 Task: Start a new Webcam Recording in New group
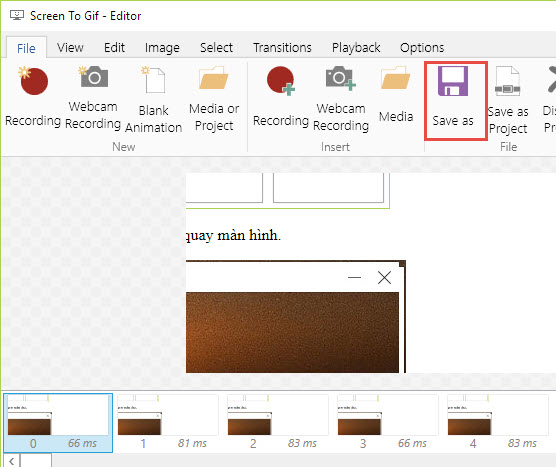93,98
